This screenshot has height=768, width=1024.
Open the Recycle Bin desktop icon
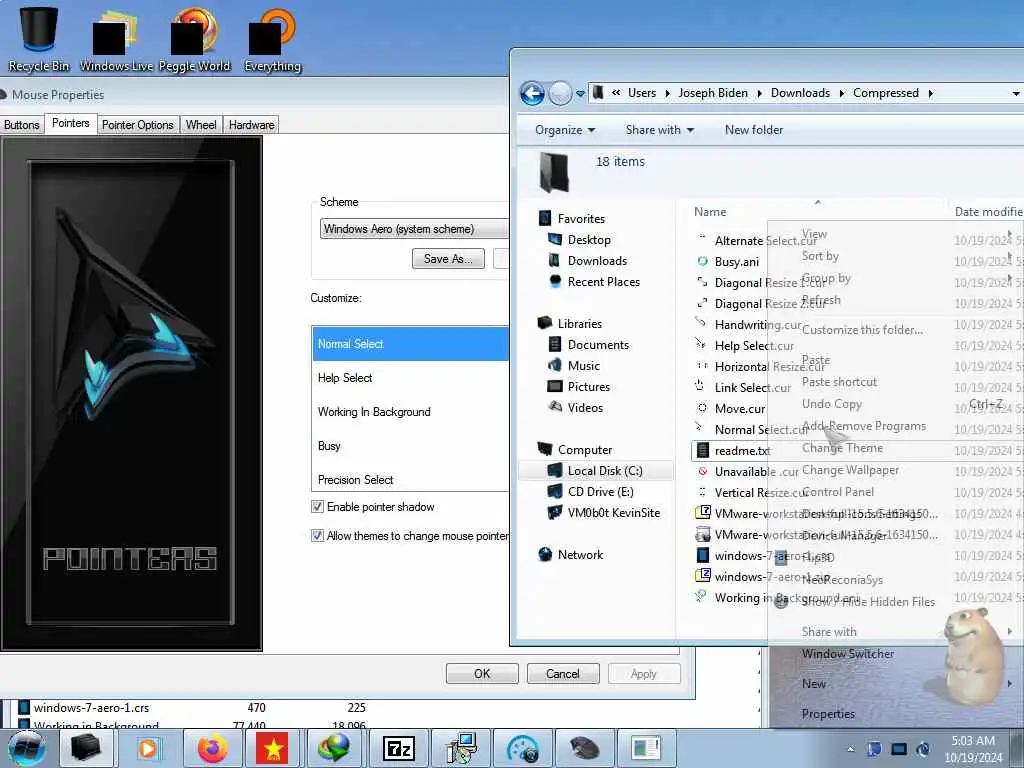pyautogui.click(x=39, y=37)
